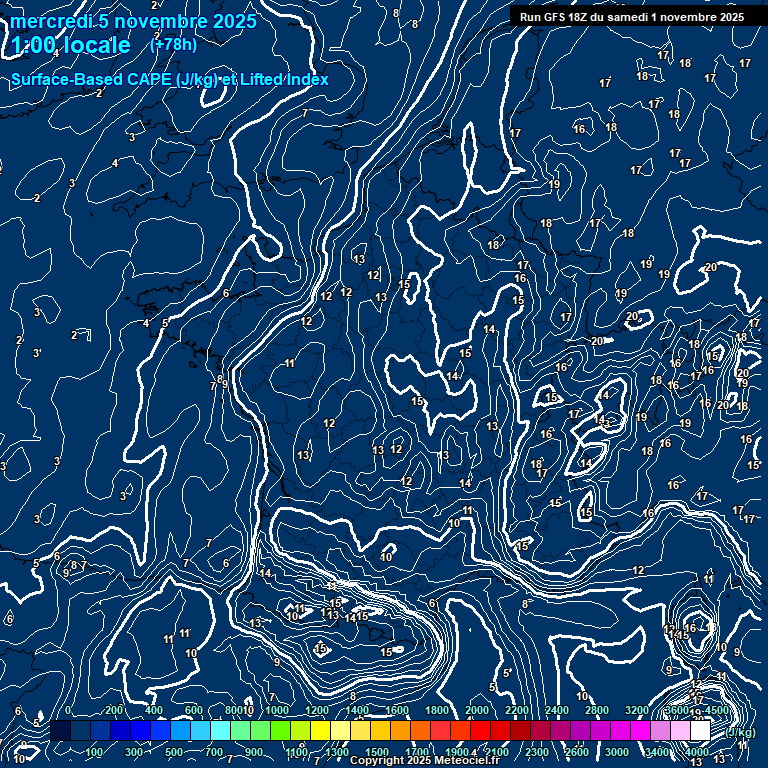The image size is (768, 768).
Task: Click the Copyright 2025 Meteociel.fr text
Action: 425,761
